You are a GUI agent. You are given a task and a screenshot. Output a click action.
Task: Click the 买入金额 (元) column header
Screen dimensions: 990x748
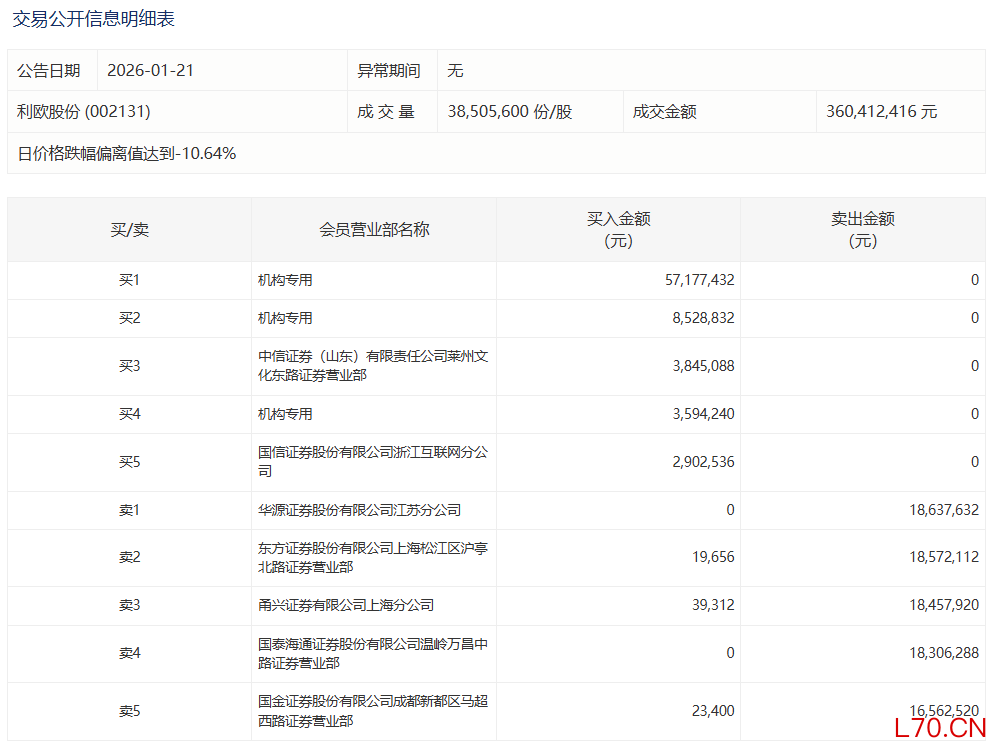[618, 230]
